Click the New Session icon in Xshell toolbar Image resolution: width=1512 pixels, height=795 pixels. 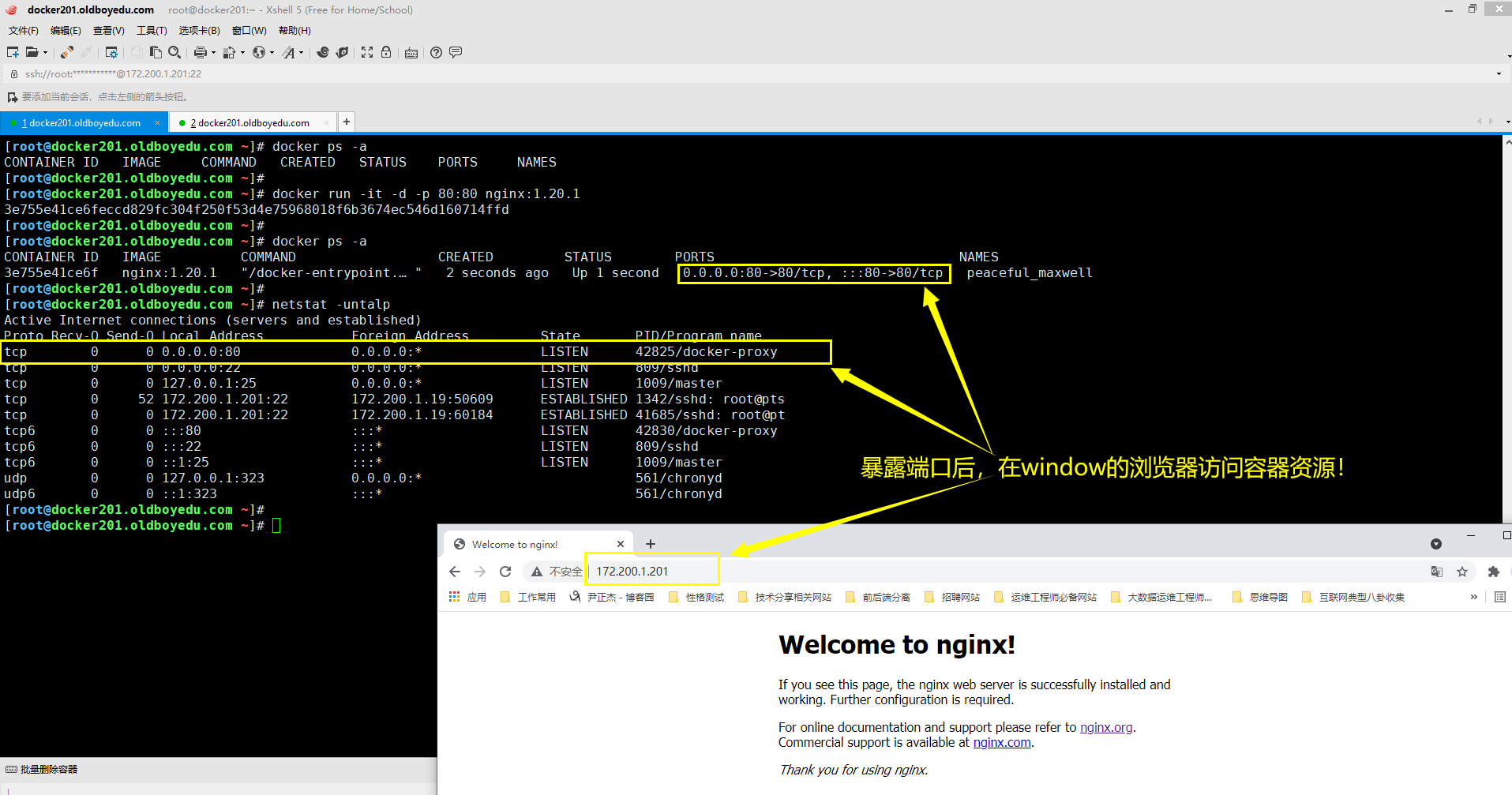[x=13, y=52]
